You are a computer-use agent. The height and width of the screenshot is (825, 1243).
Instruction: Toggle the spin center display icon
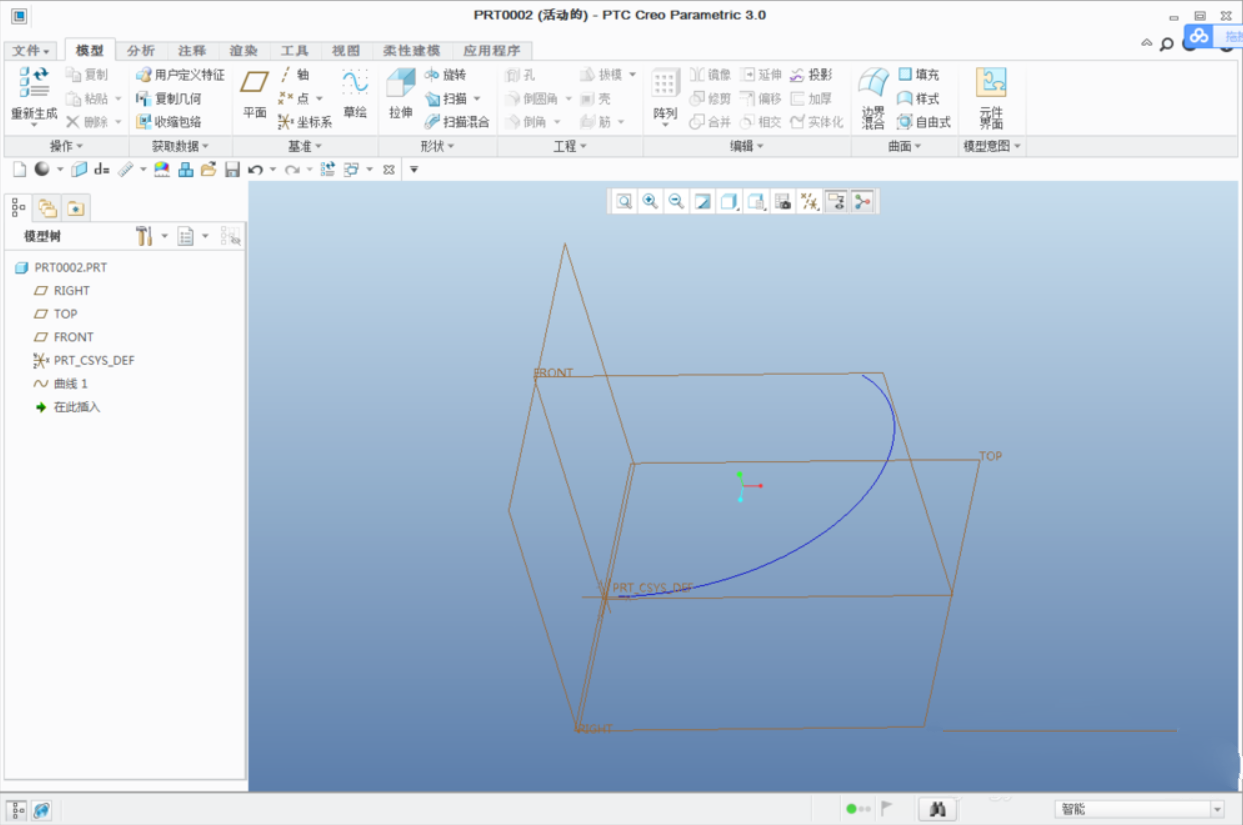click(x=862, y=201)
